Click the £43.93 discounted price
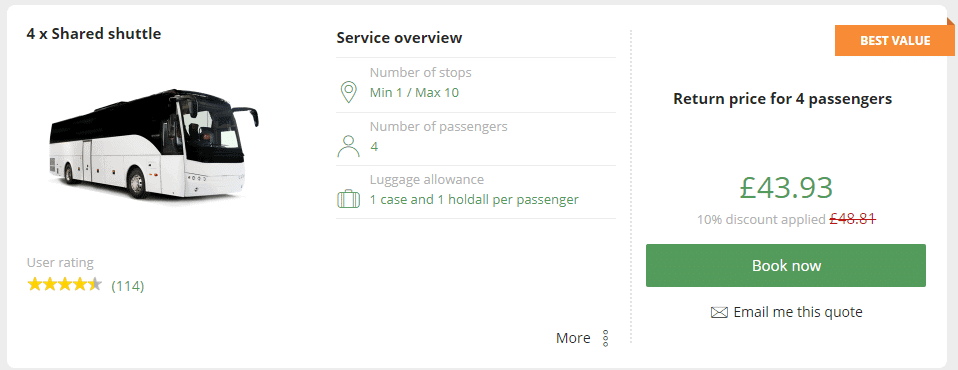958x370 pixels. click(x=786, y=187)
